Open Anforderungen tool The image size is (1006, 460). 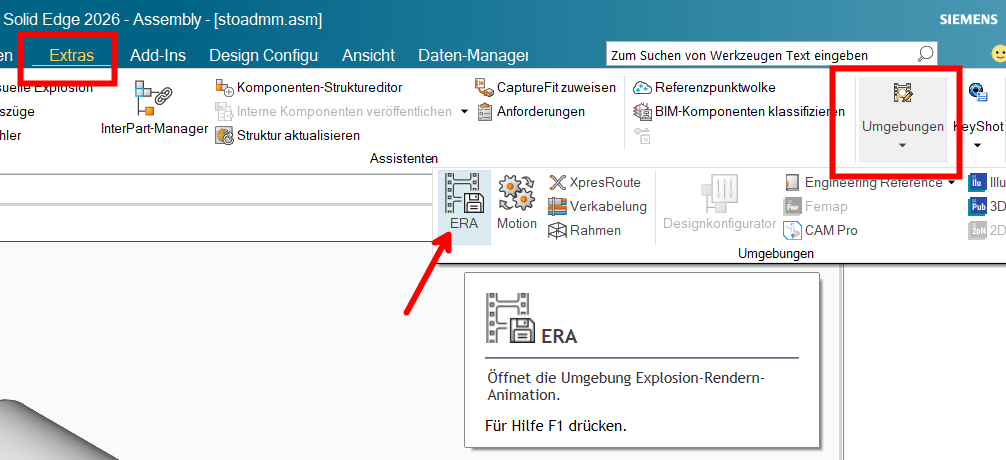[x=530, y=112]
